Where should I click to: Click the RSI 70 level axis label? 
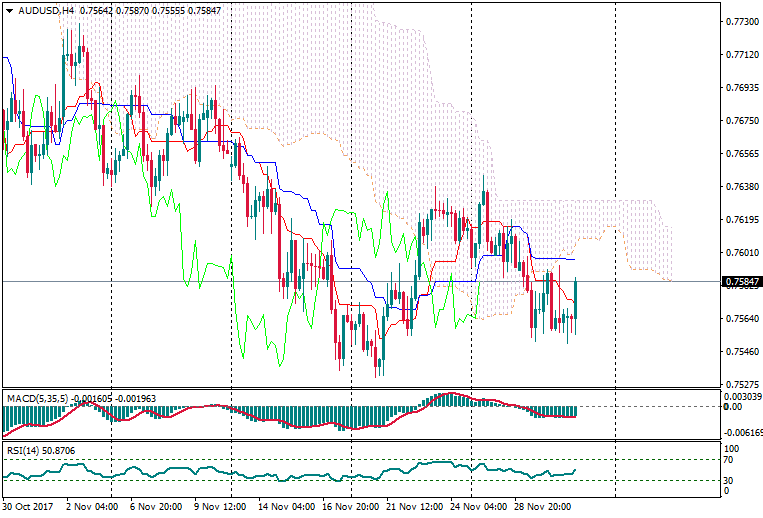click(729, 460)
